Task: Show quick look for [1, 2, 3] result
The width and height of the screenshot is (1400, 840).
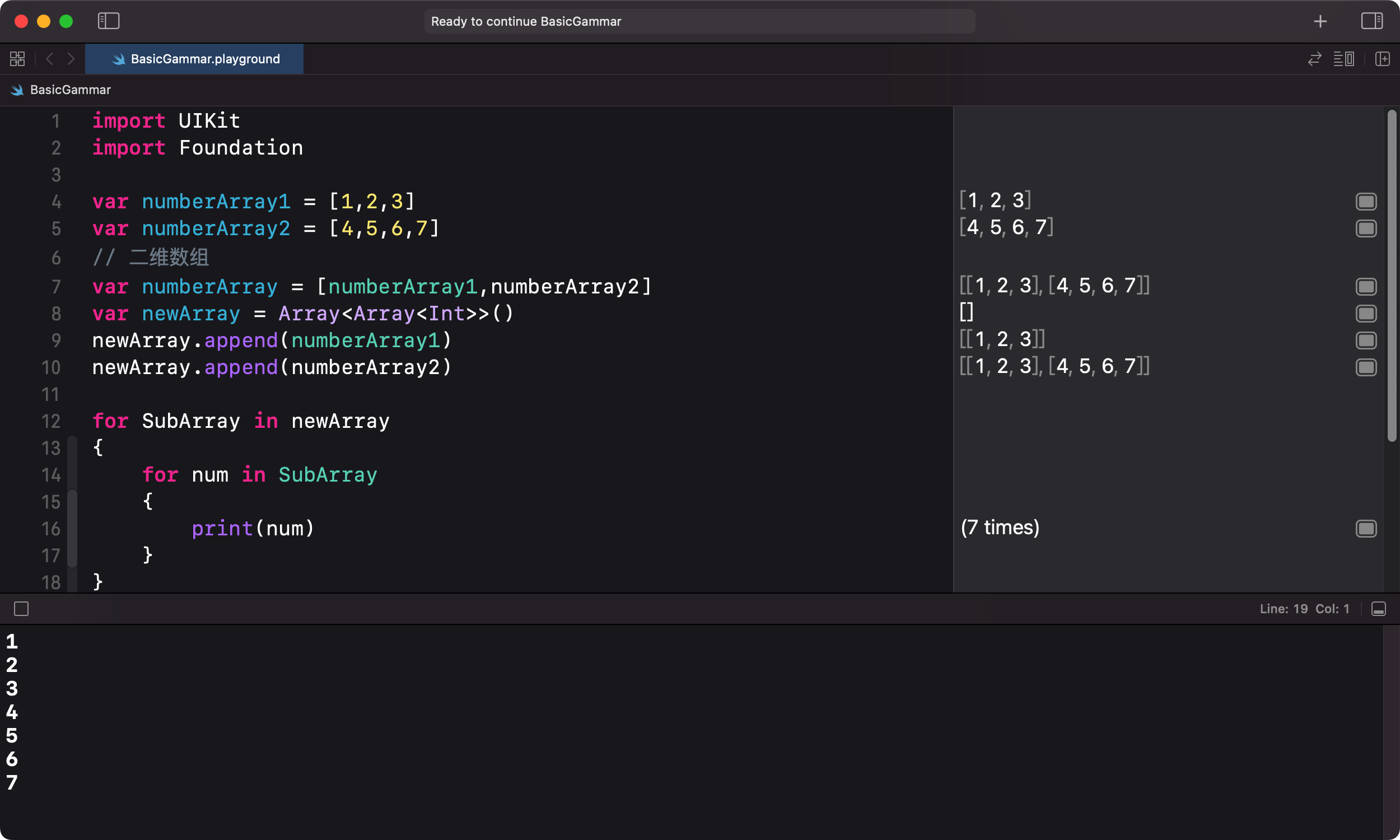Action: tap(1366, 201)
